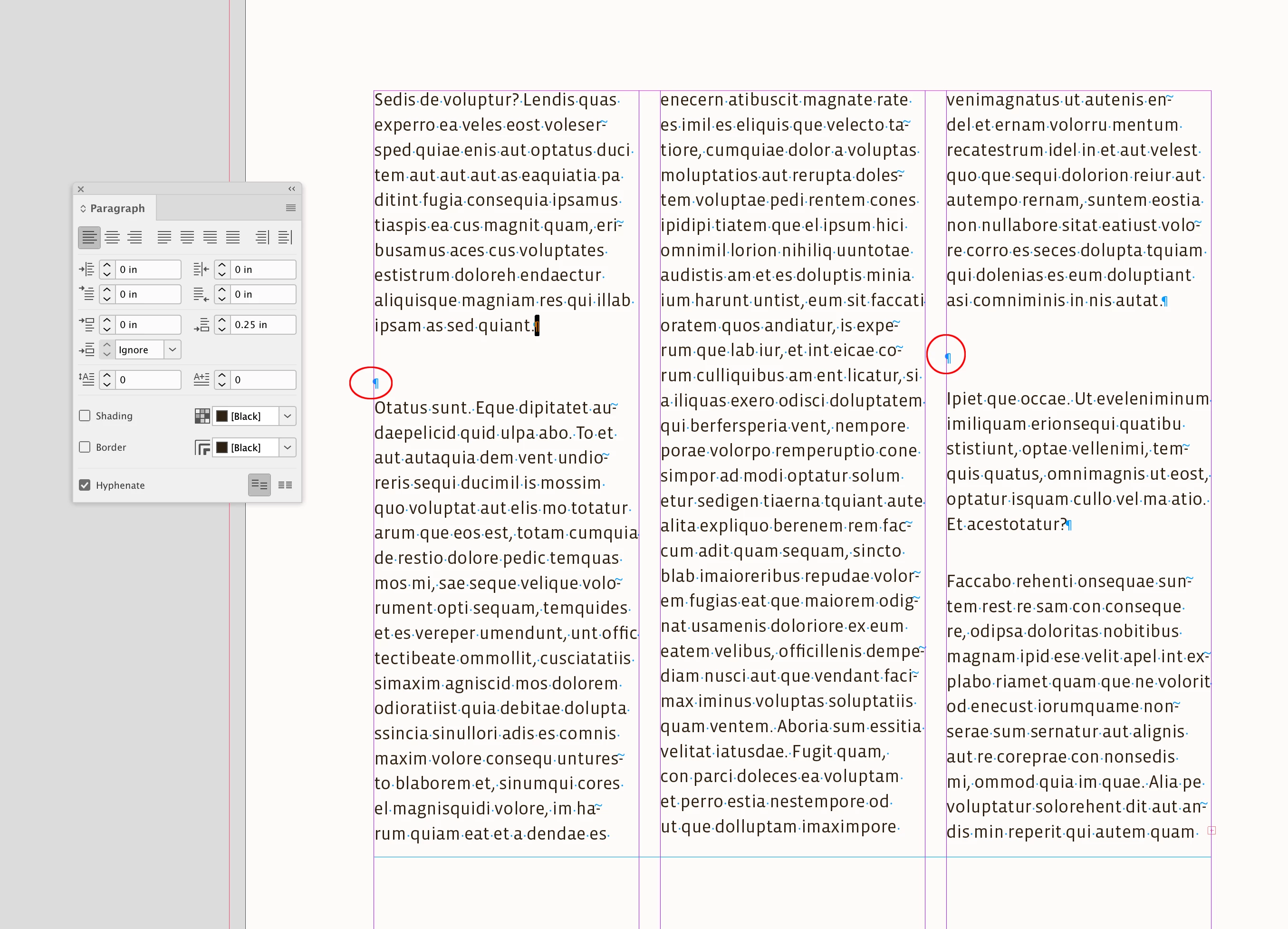Enable the Shading checkbox
The image size is (1288, 929).
85,416
